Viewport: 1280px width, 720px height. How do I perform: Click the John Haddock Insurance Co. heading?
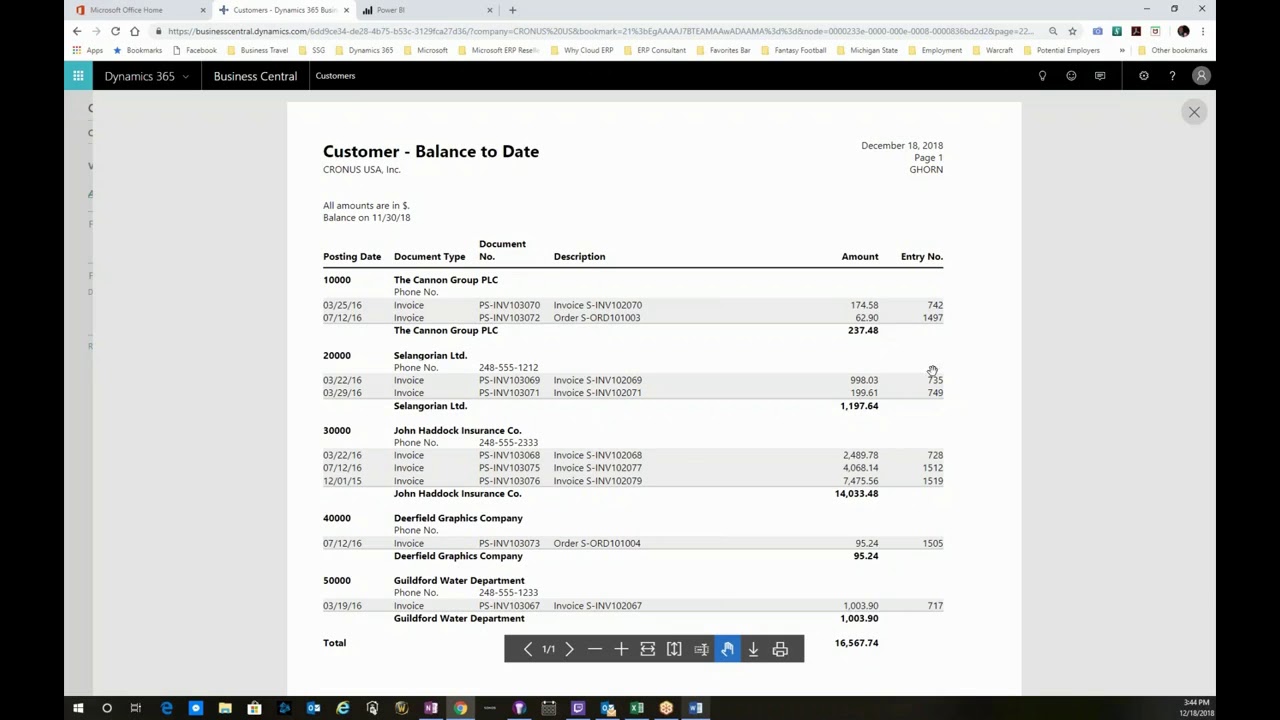(457, 431)
